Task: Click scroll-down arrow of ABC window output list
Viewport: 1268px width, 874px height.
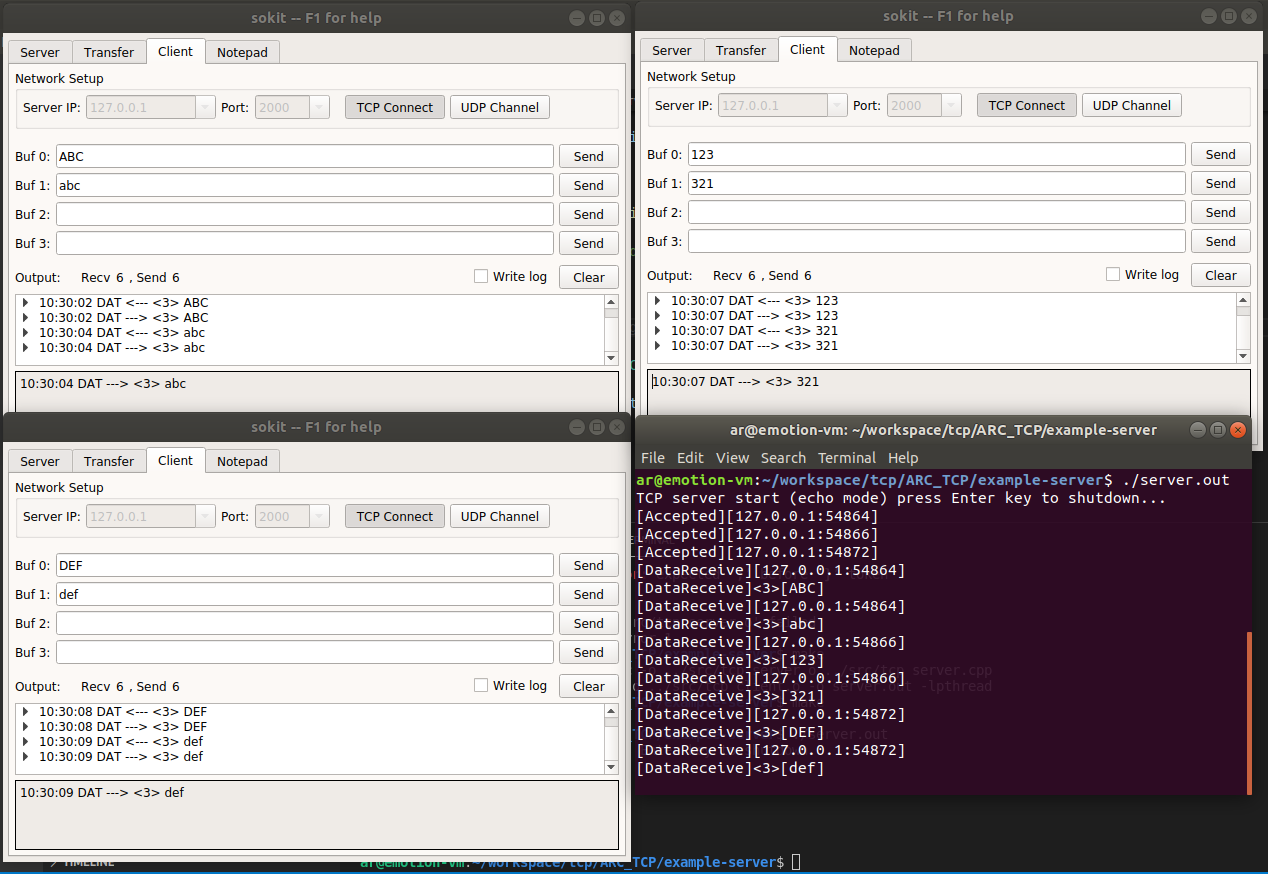Action: point(611,358)
